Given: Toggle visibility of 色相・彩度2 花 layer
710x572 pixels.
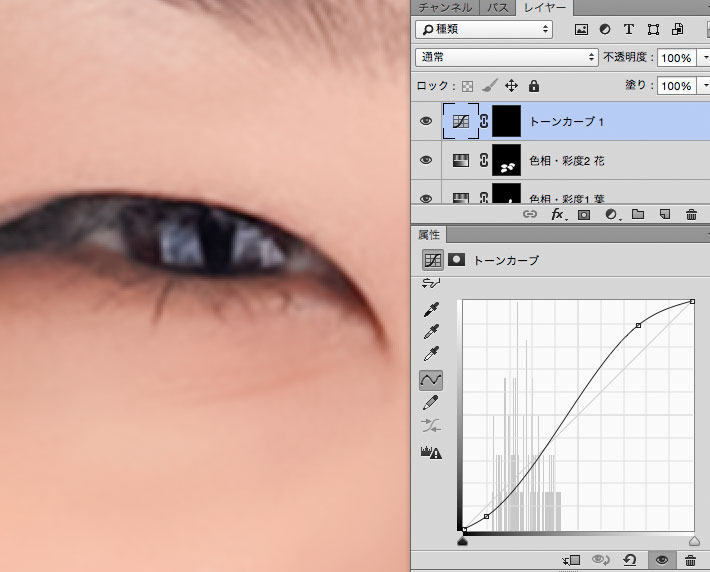Looking at the screenshot, I should pos(426,160).
